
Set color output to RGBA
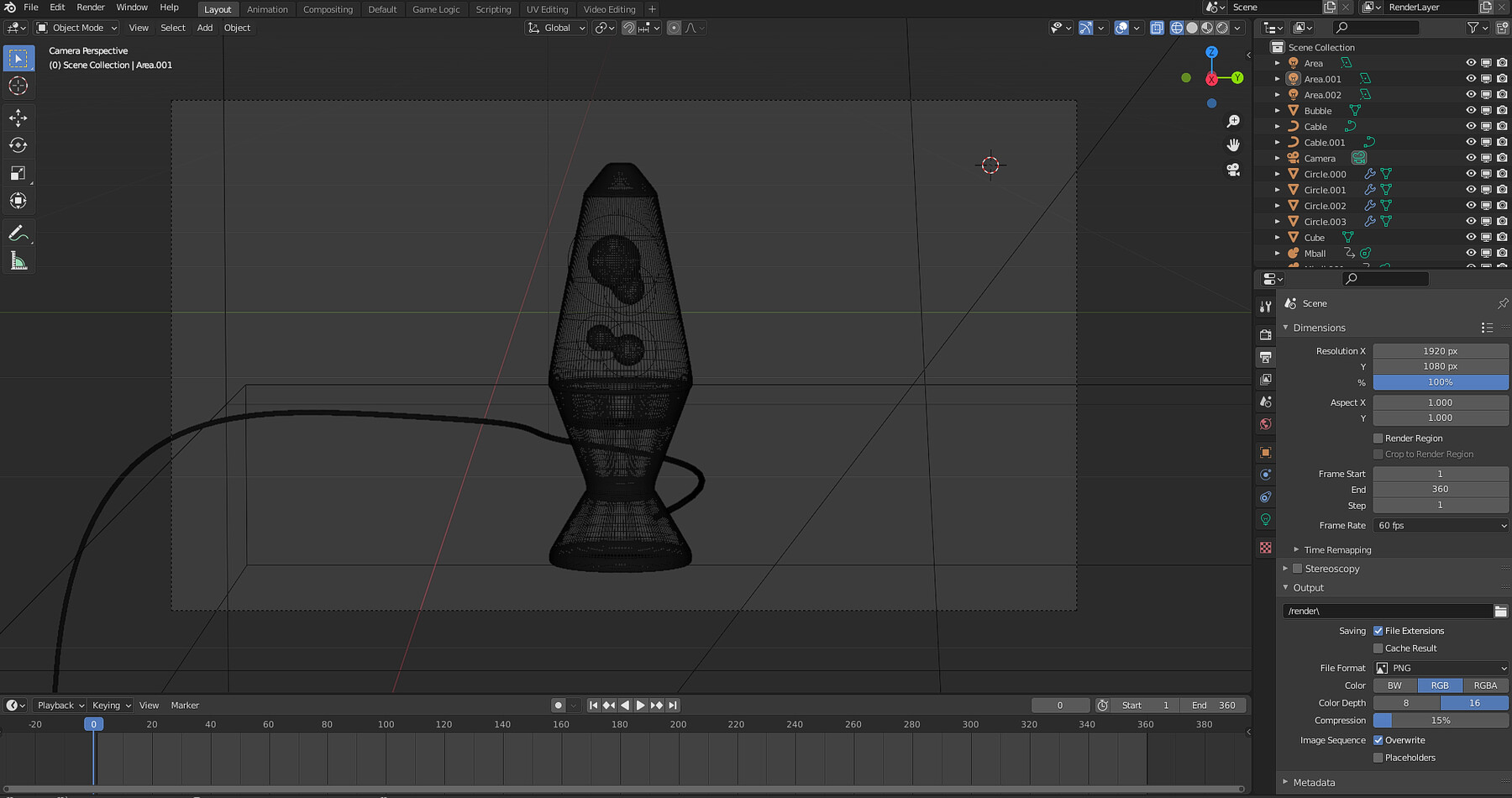[x=1484, y=685]
